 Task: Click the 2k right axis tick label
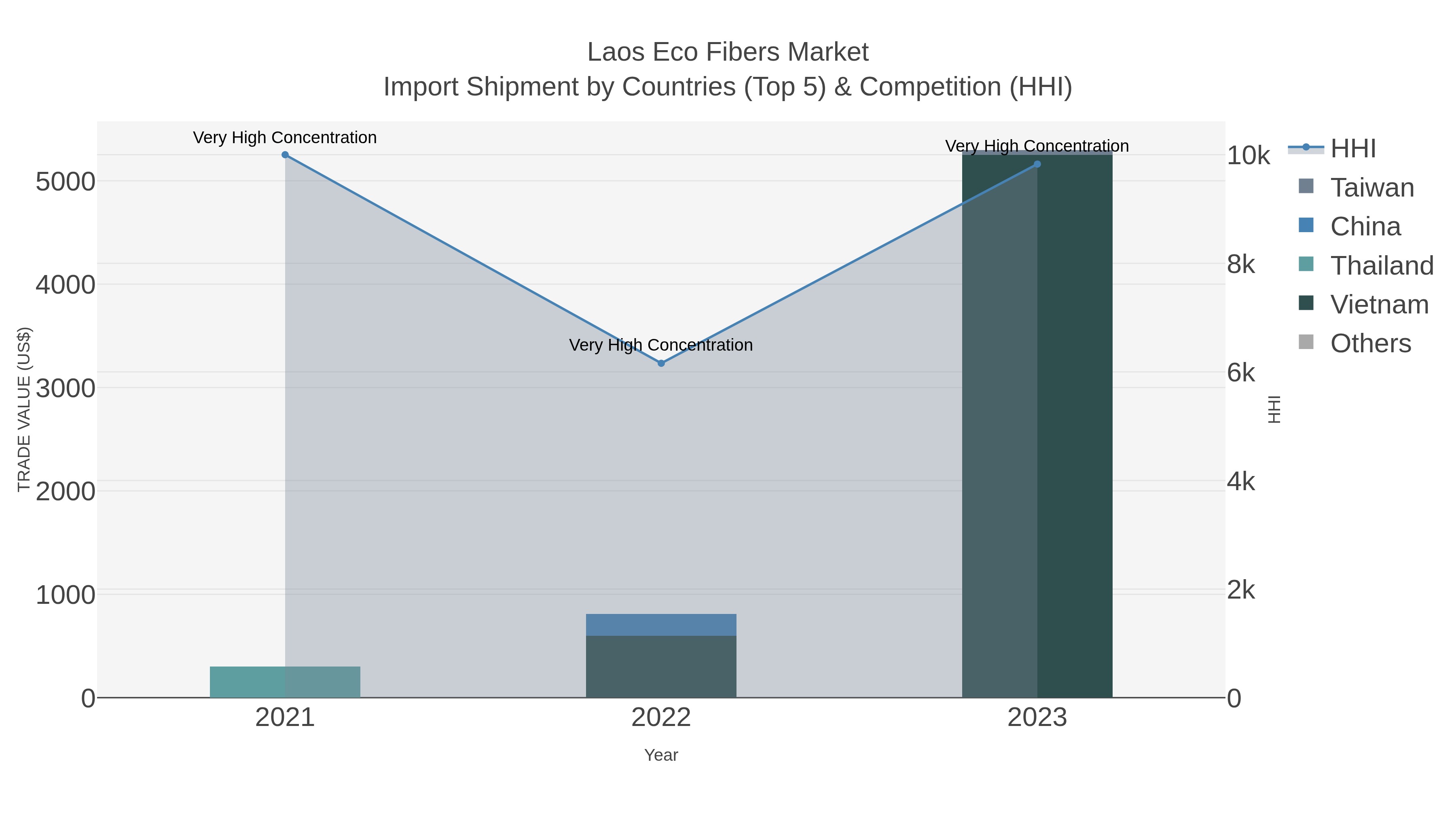[x=1241, y=590]
